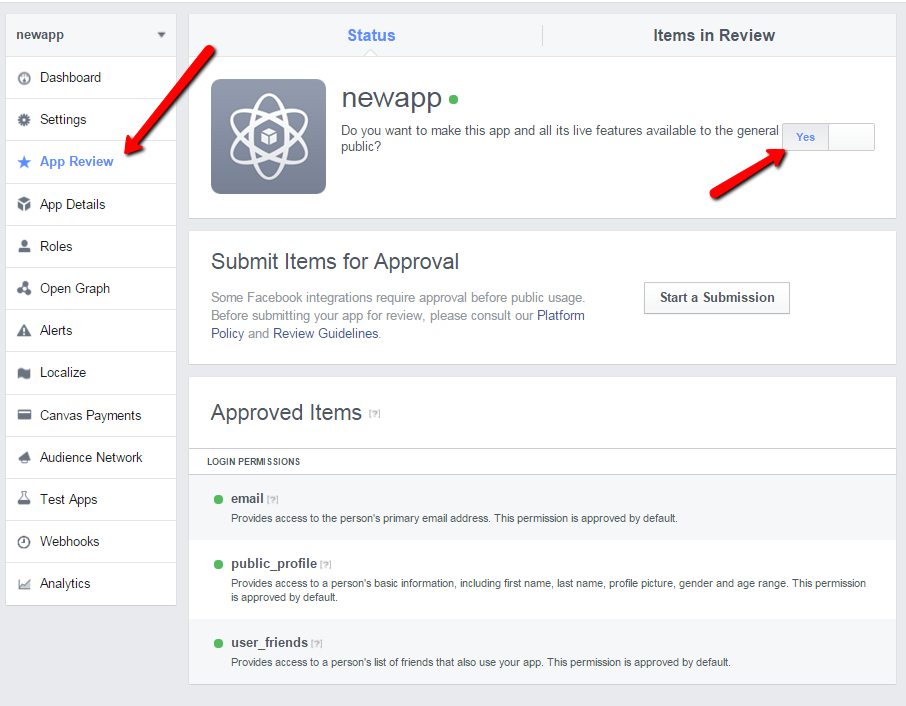Open Audience Network in the sidebar
906x706 pixels.
click(x=91, y=457)
